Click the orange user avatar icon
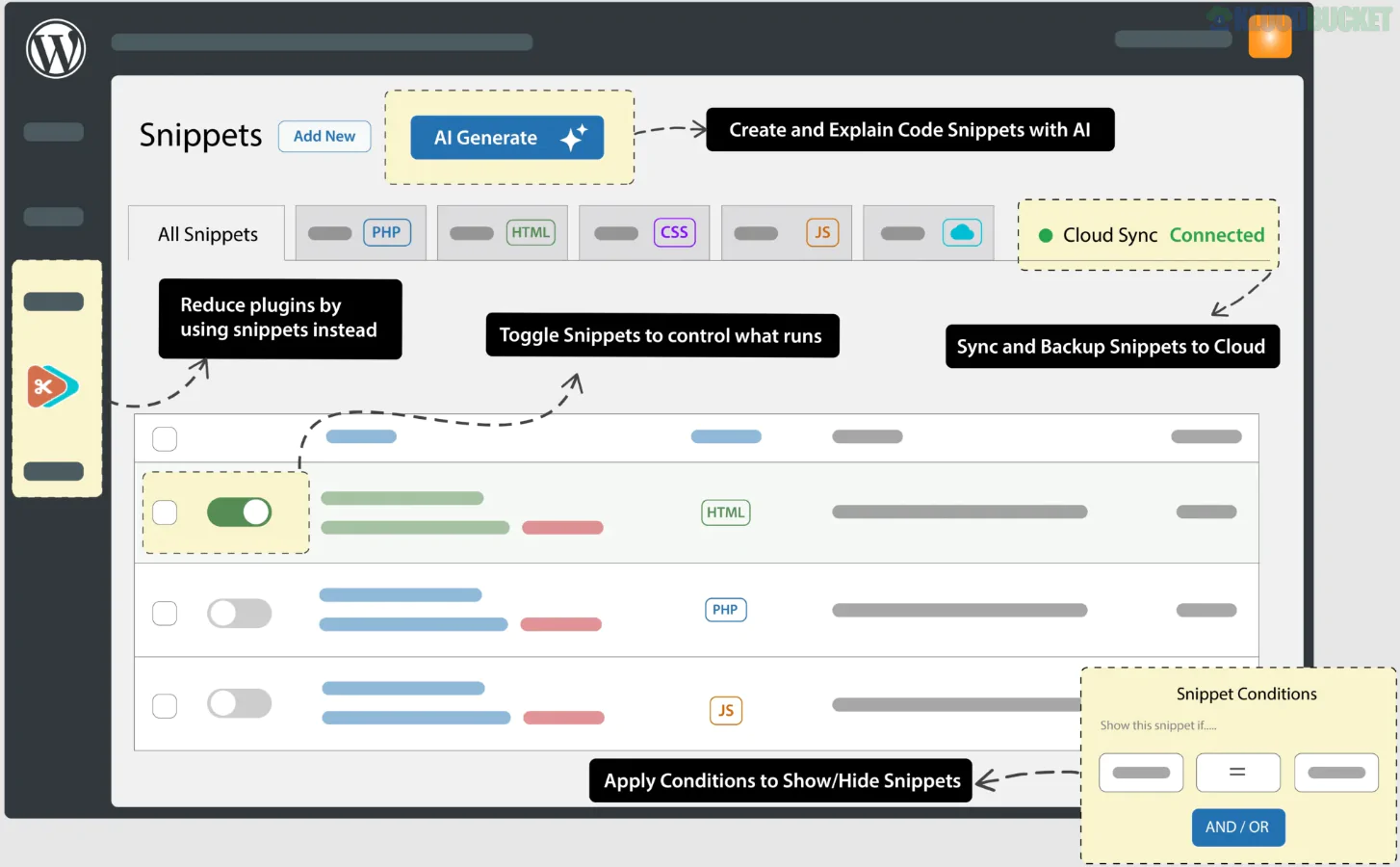 point(1269,38)
